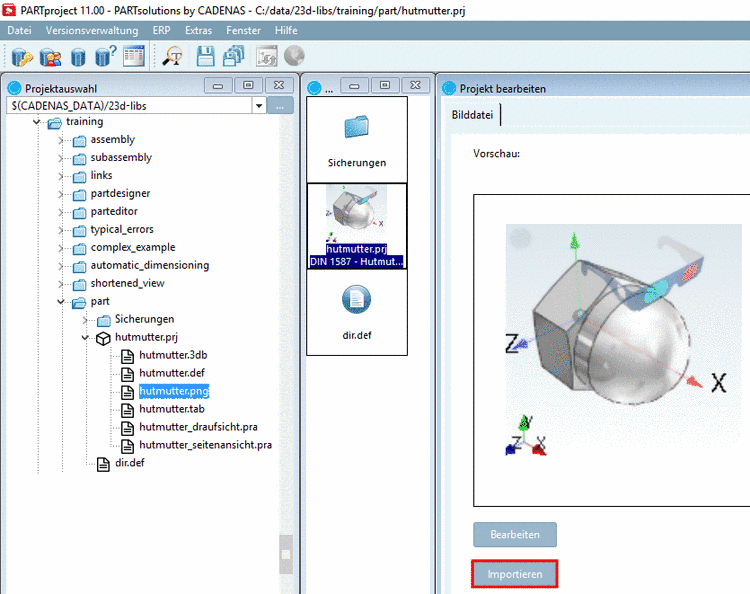Select hutmutter_seitenansicht.pra in the tree
Screen dimensions: 750x594
205,445
